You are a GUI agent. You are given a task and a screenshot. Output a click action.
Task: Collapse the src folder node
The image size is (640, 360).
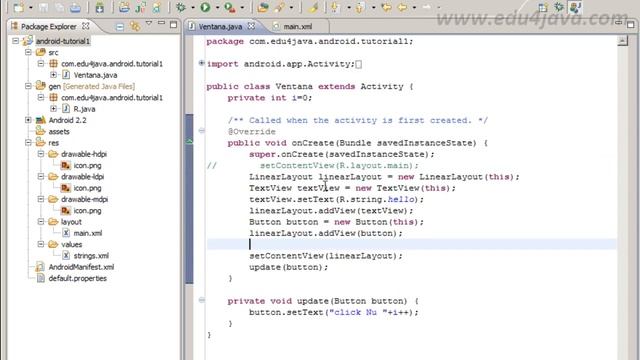28,52
